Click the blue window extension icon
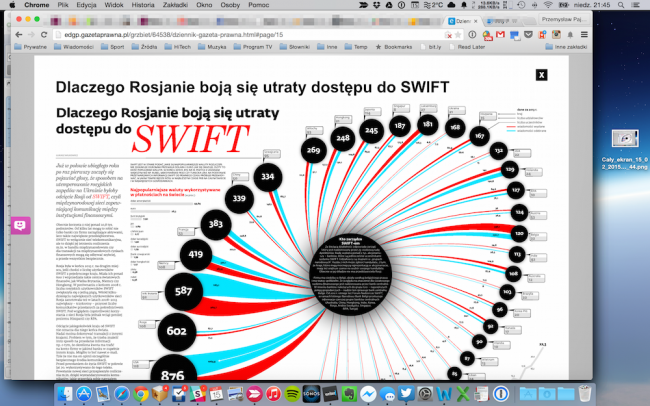The image size is (650, 406). (514, 36)
